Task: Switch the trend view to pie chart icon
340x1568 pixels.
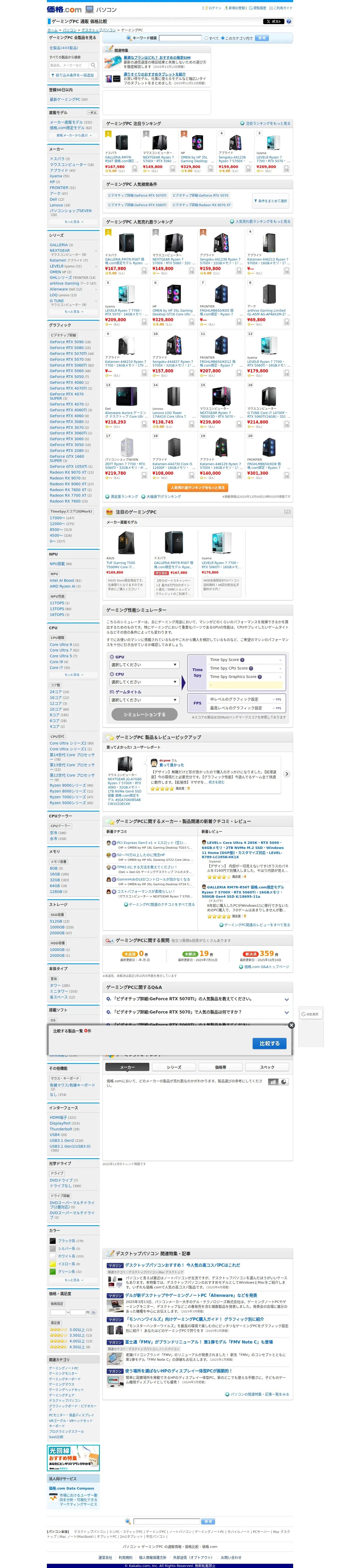Action: tap(283, 1082)
